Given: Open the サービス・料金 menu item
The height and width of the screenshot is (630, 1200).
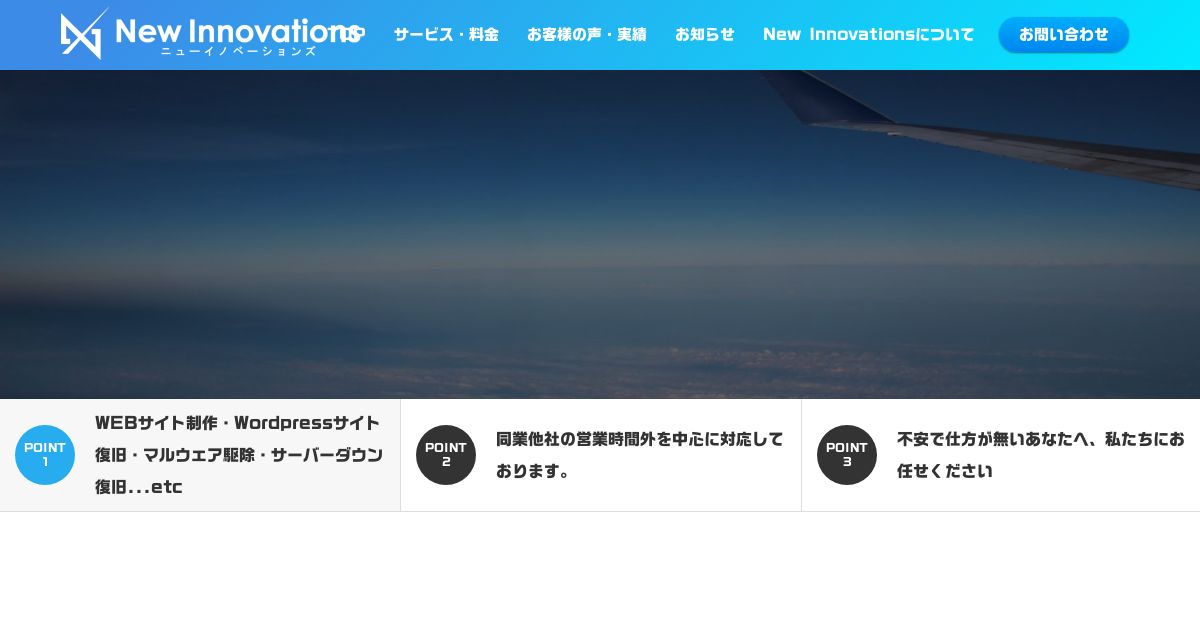Looking at the screenshot, I should [x=446, y=34].
